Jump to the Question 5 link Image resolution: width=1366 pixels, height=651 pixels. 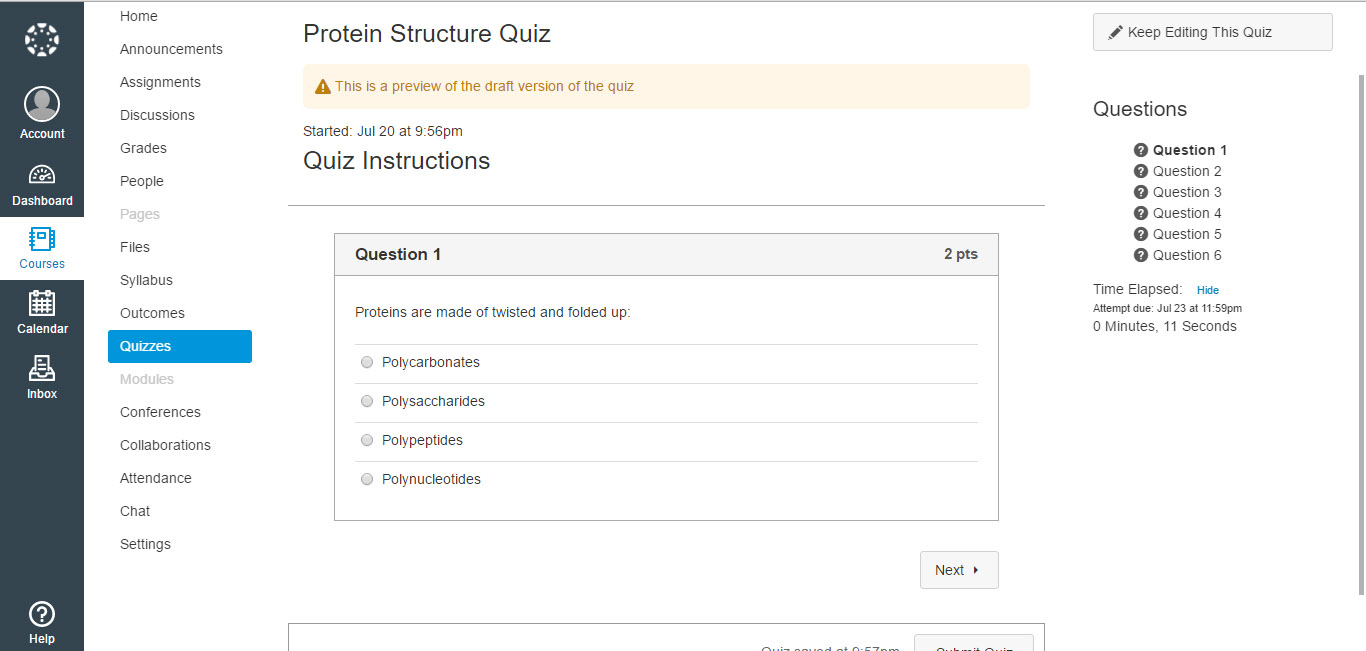(1187, 234)
